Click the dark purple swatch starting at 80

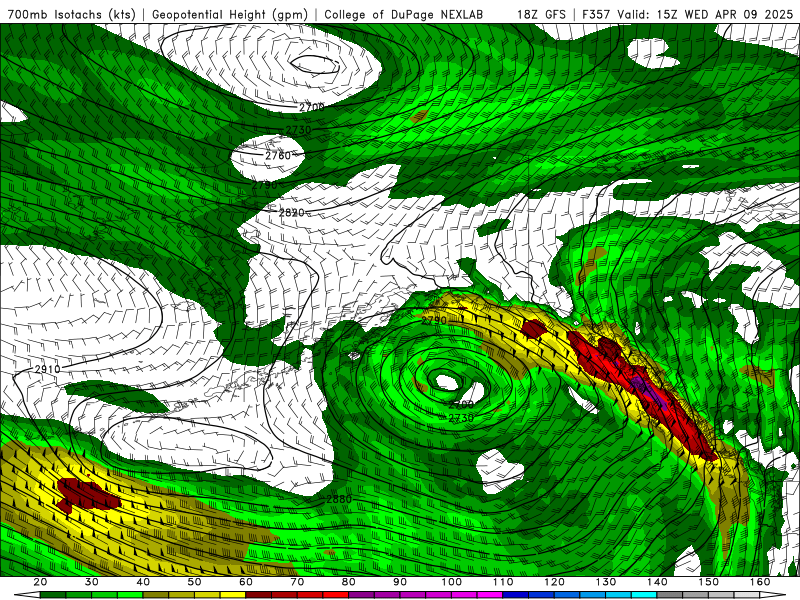361,595
